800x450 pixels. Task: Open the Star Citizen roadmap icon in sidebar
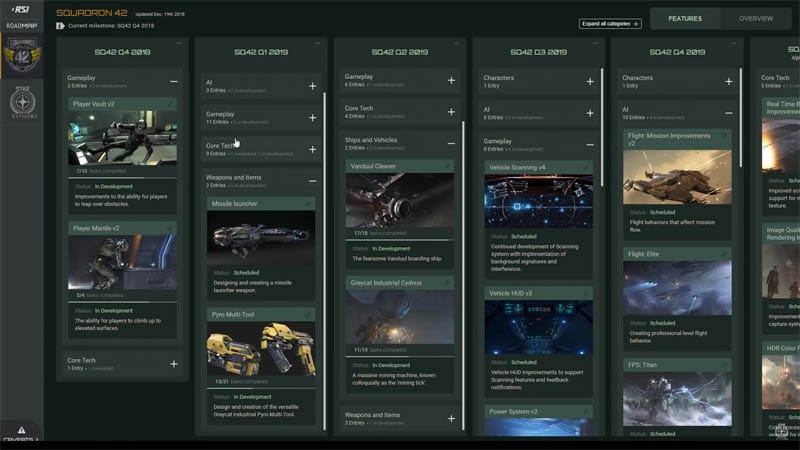[22, 102]
